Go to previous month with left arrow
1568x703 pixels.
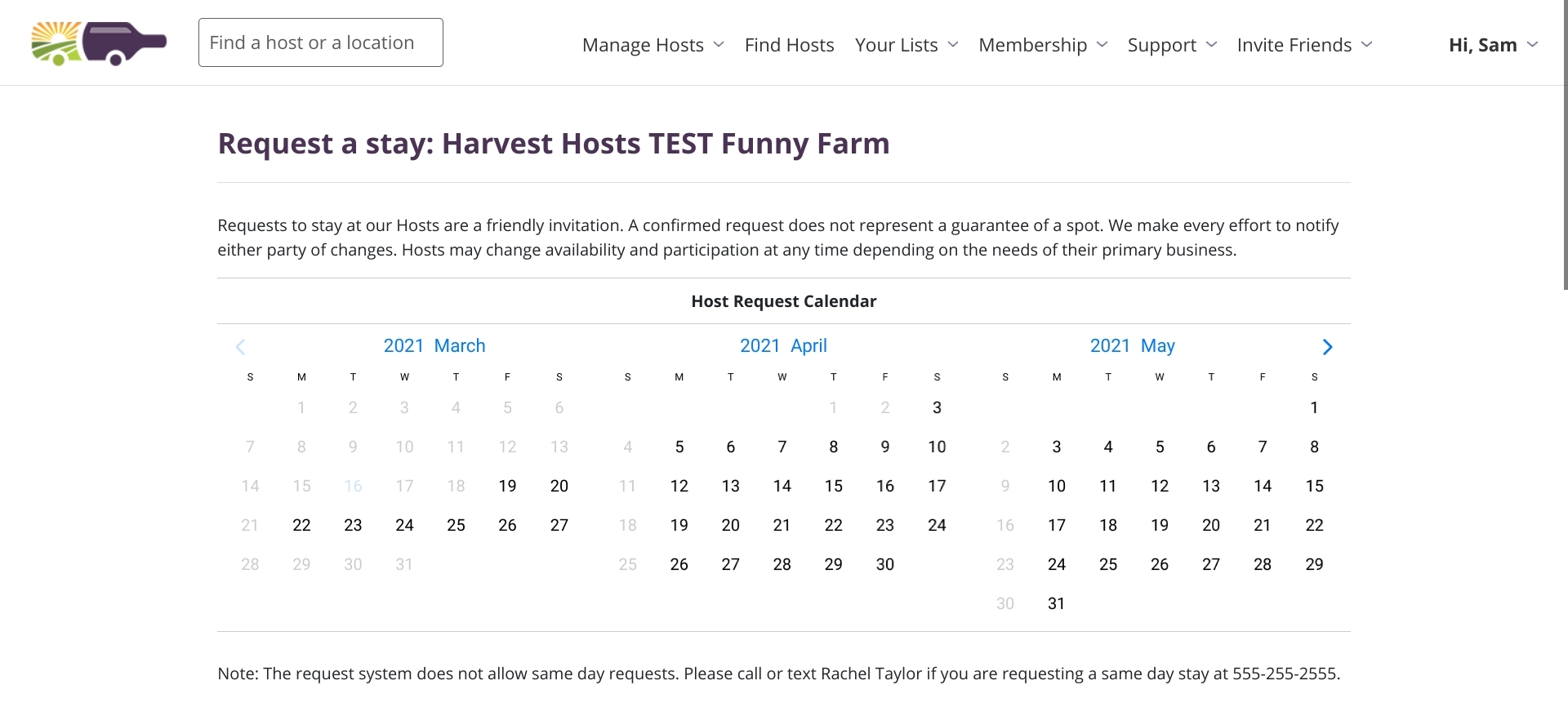point(240,347)
